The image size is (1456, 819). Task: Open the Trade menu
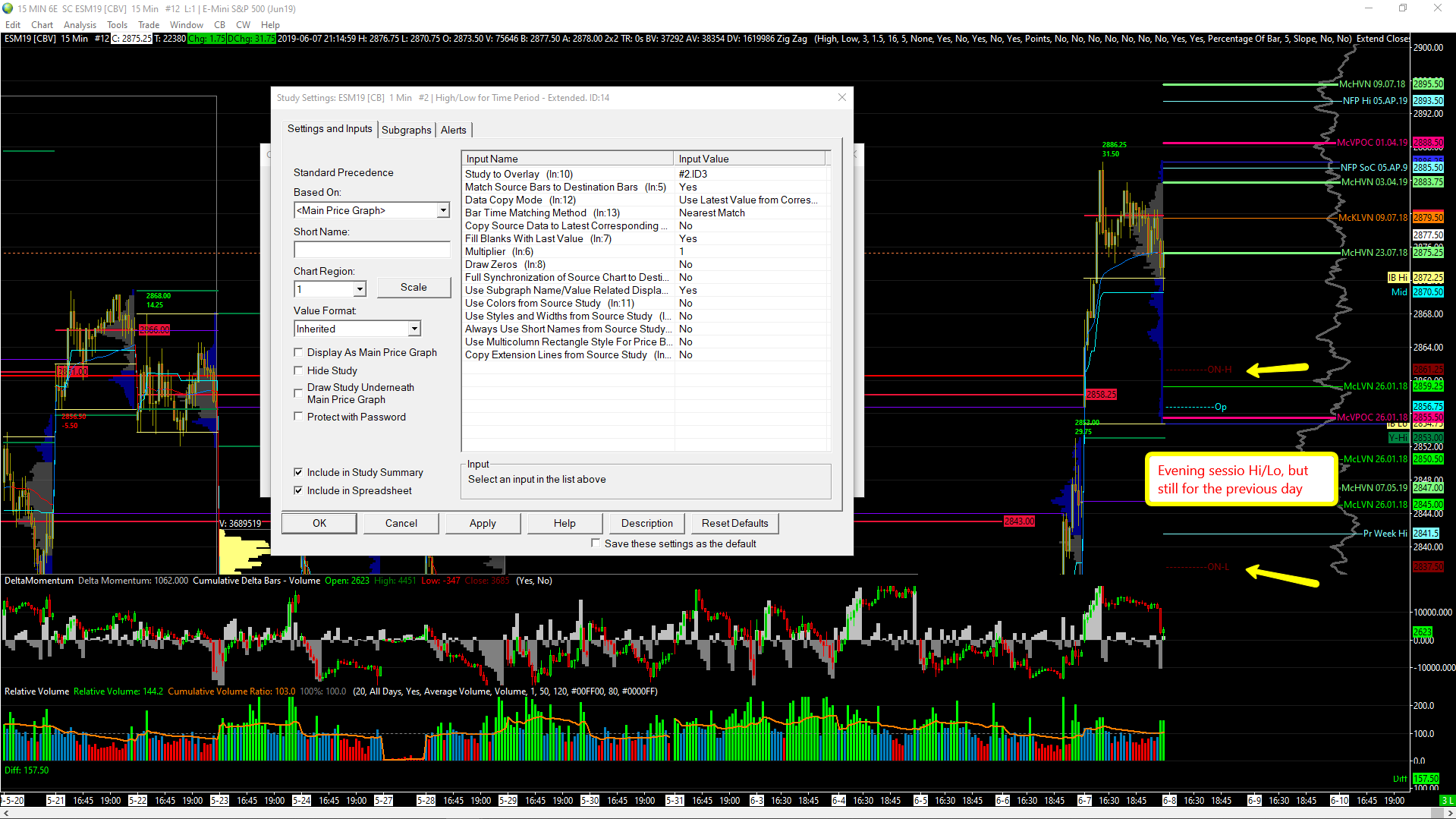pyautogui.click(x=148, y=25)
